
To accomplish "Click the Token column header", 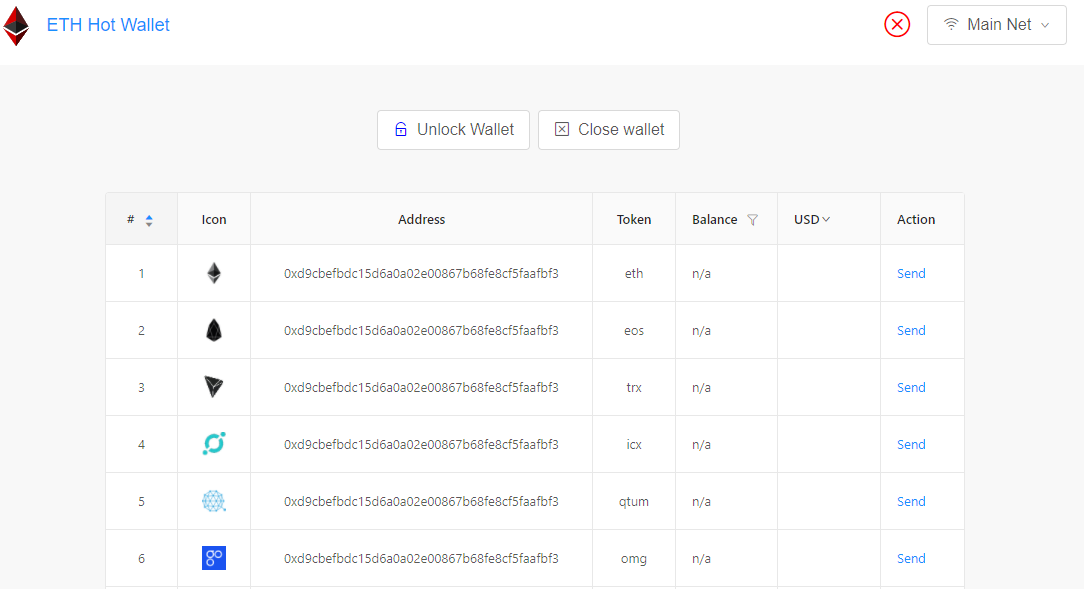I will (x=634, y=219).
